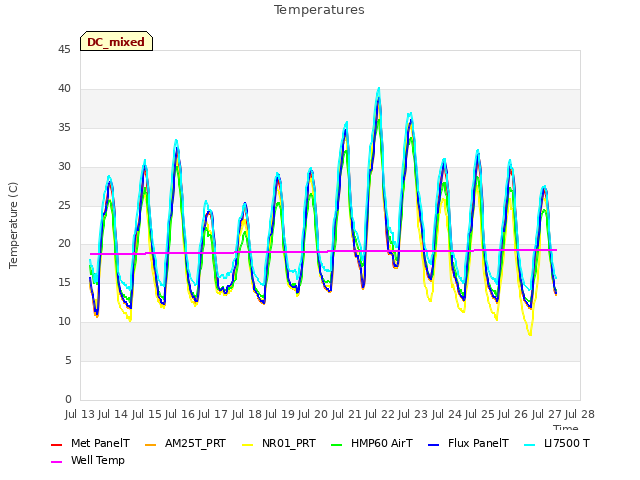The height and width of the screenshot is (480, 640).
Task: Click the blue Flux PanelT legend swatch
Action: pyautogui.click(x=433, y=444)
